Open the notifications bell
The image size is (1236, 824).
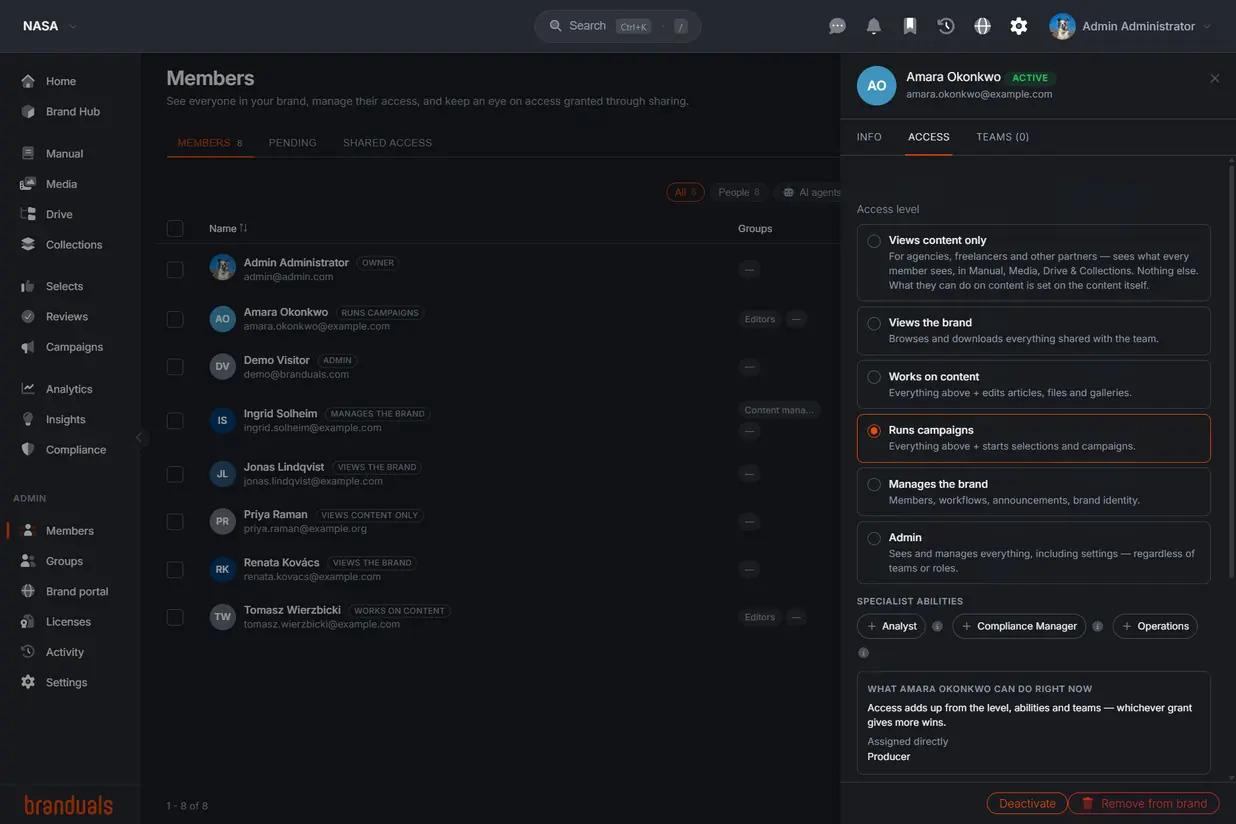pyautogui.click(x=874, y=26)
